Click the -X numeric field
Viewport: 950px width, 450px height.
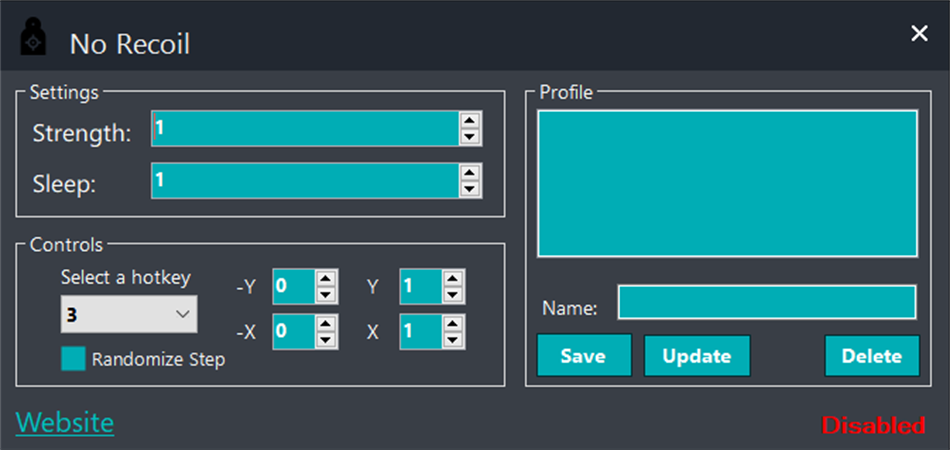[294, 332]
